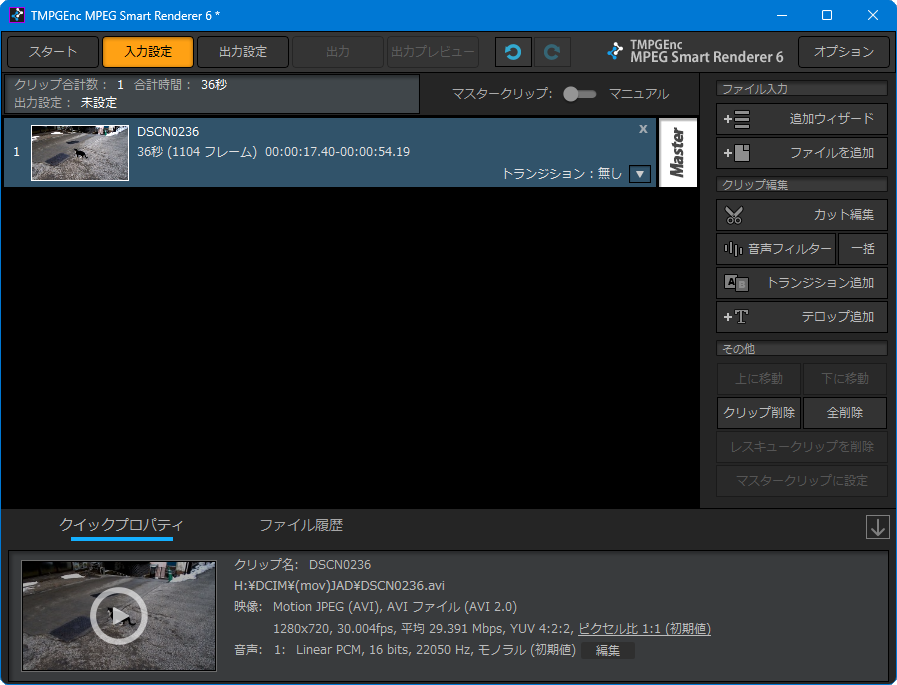Select the DSCN0236 clip thumbnail in the list
The height and width of the screenshot is (685, 897).
point(80,153)
